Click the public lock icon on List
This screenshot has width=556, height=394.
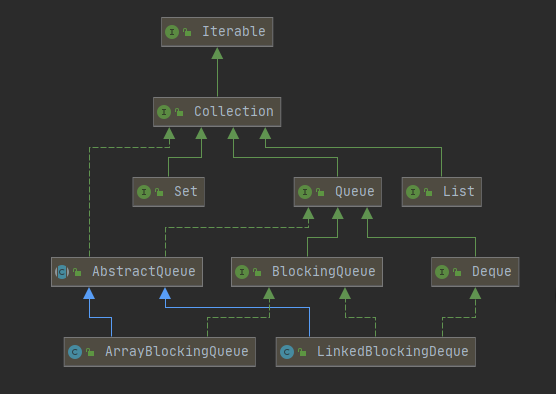coord(428,192)
